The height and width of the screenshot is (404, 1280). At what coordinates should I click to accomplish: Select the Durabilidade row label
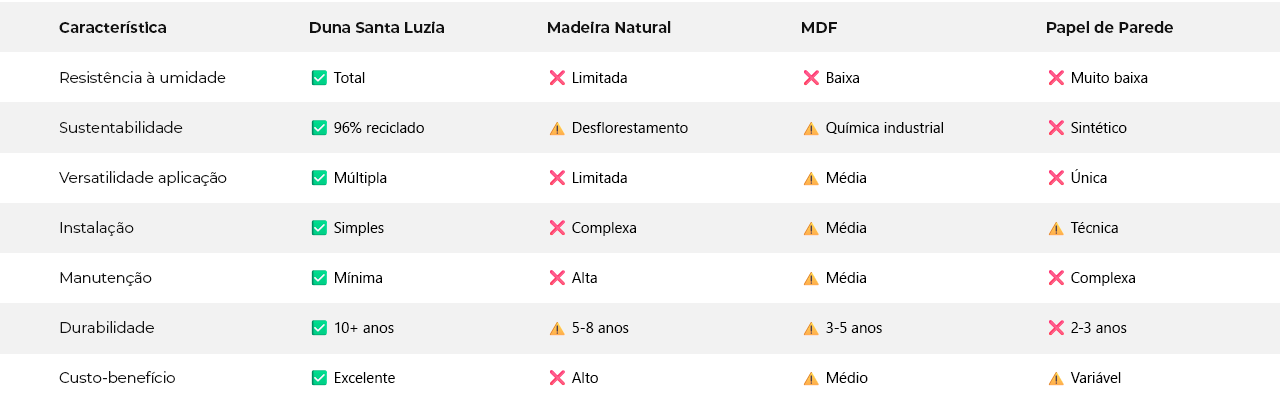107,328
